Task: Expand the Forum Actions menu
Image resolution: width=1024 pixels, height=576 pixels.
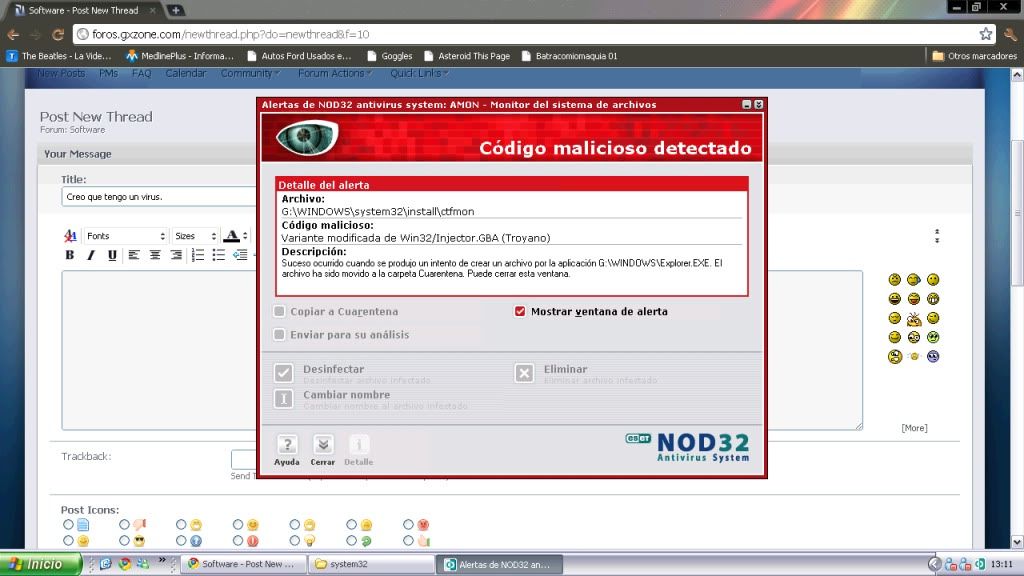Action: [335, 73]
